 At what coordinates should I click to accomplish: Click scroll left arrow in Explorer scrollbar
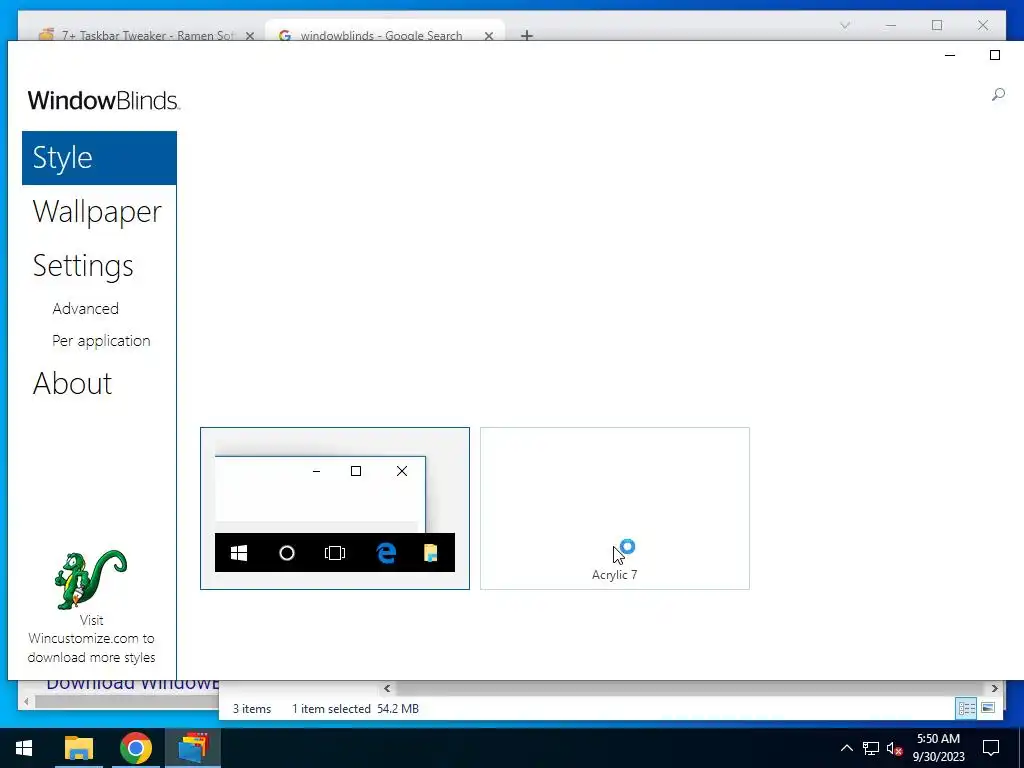(x=387, y=688)
